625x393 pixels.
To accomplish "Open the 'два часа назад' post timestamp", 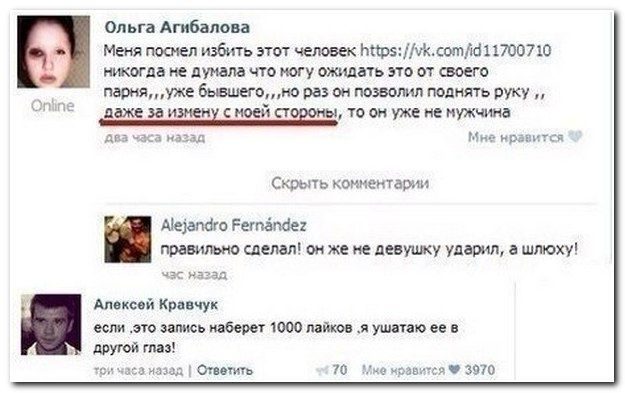I will click(x=155, y=138).
